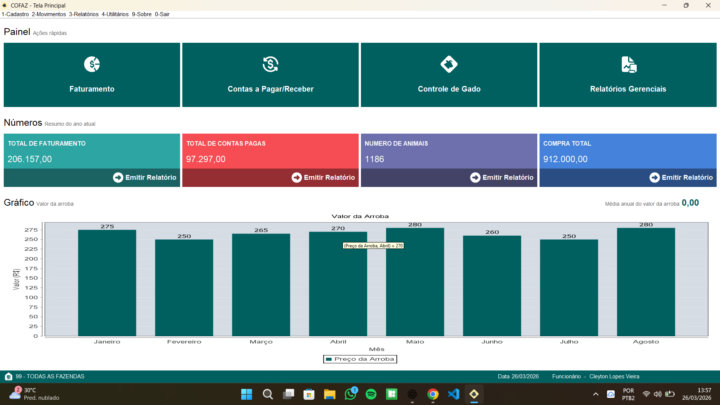Viewport: 720px width, 405px height.
Task: Click the Faturamento dollar-chart icon
Action: pyautogui.click(x=92, y=64)
